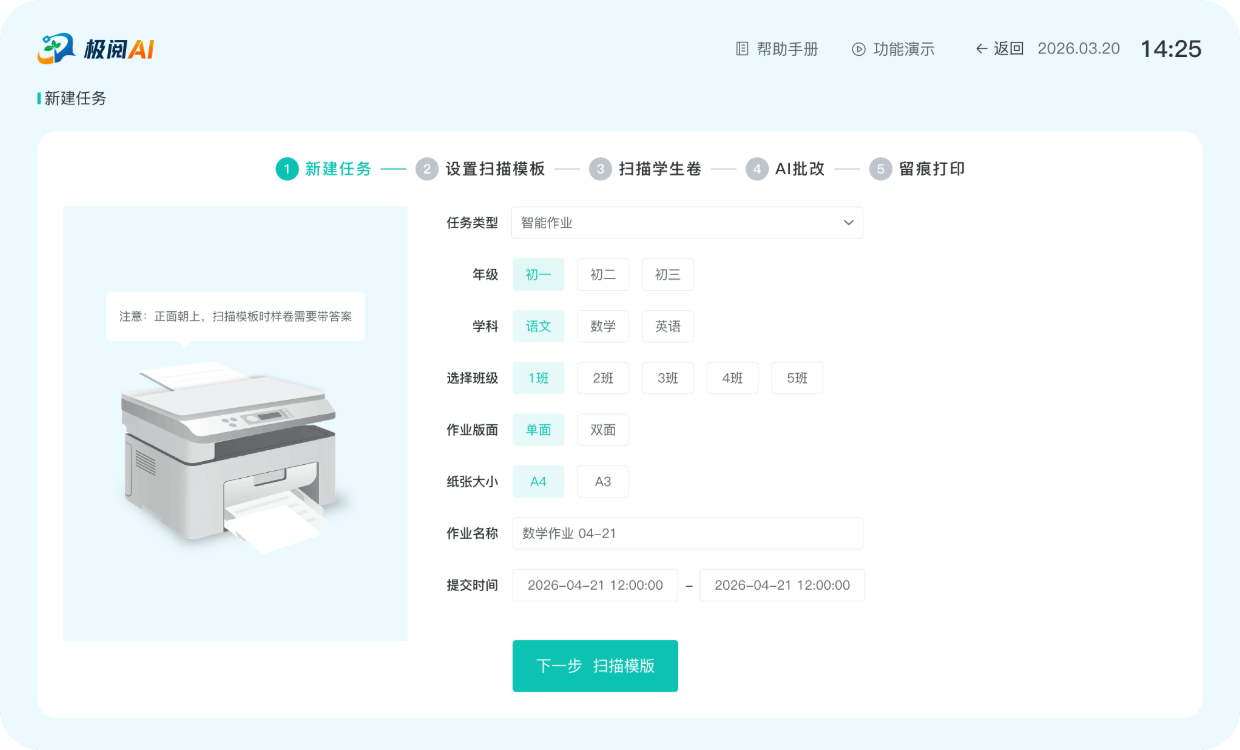Viewport: 1240px width, 750px height.
Task: Click the 任务类型 label
Action: pyautogui.click(x=472, y=223)
